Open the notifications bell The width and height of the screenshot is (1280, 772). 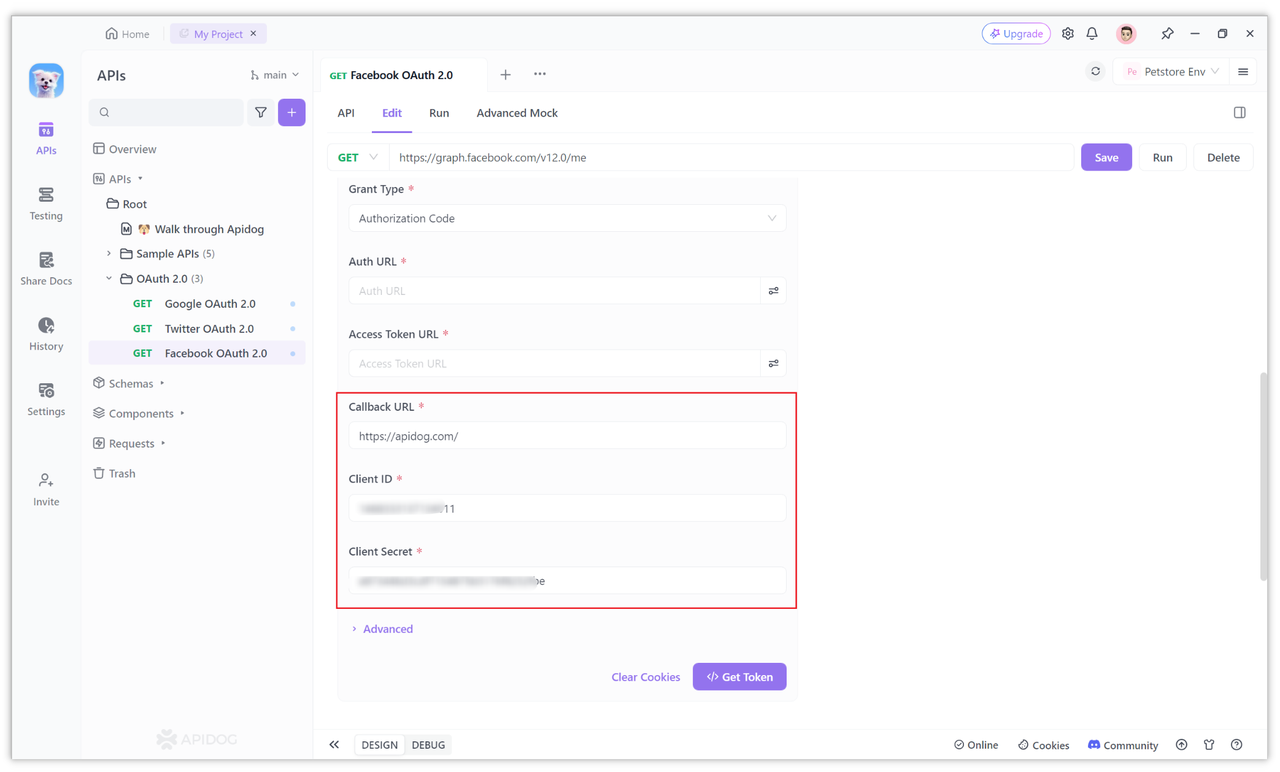point(1092,34)
